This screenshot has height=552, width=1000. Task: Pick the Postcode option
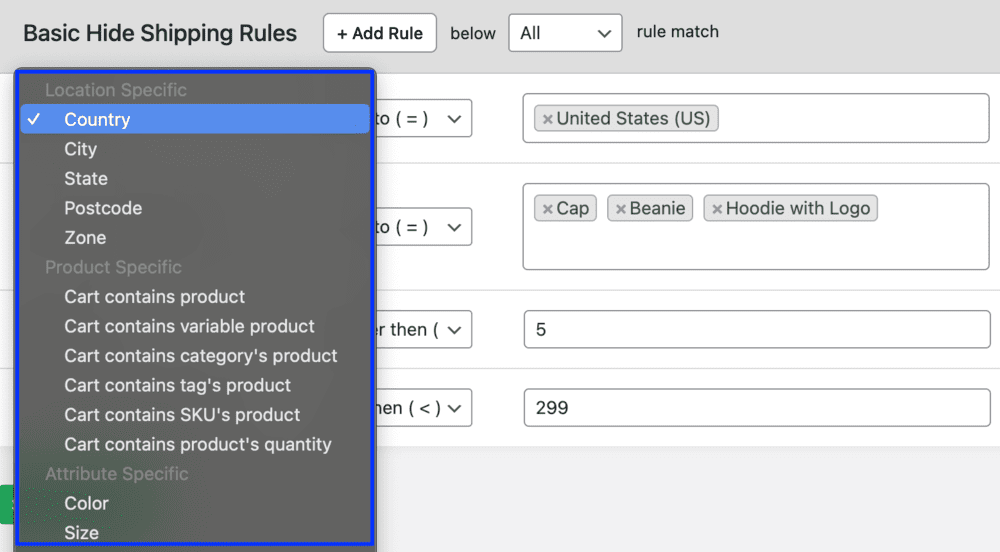coord(103,208)
